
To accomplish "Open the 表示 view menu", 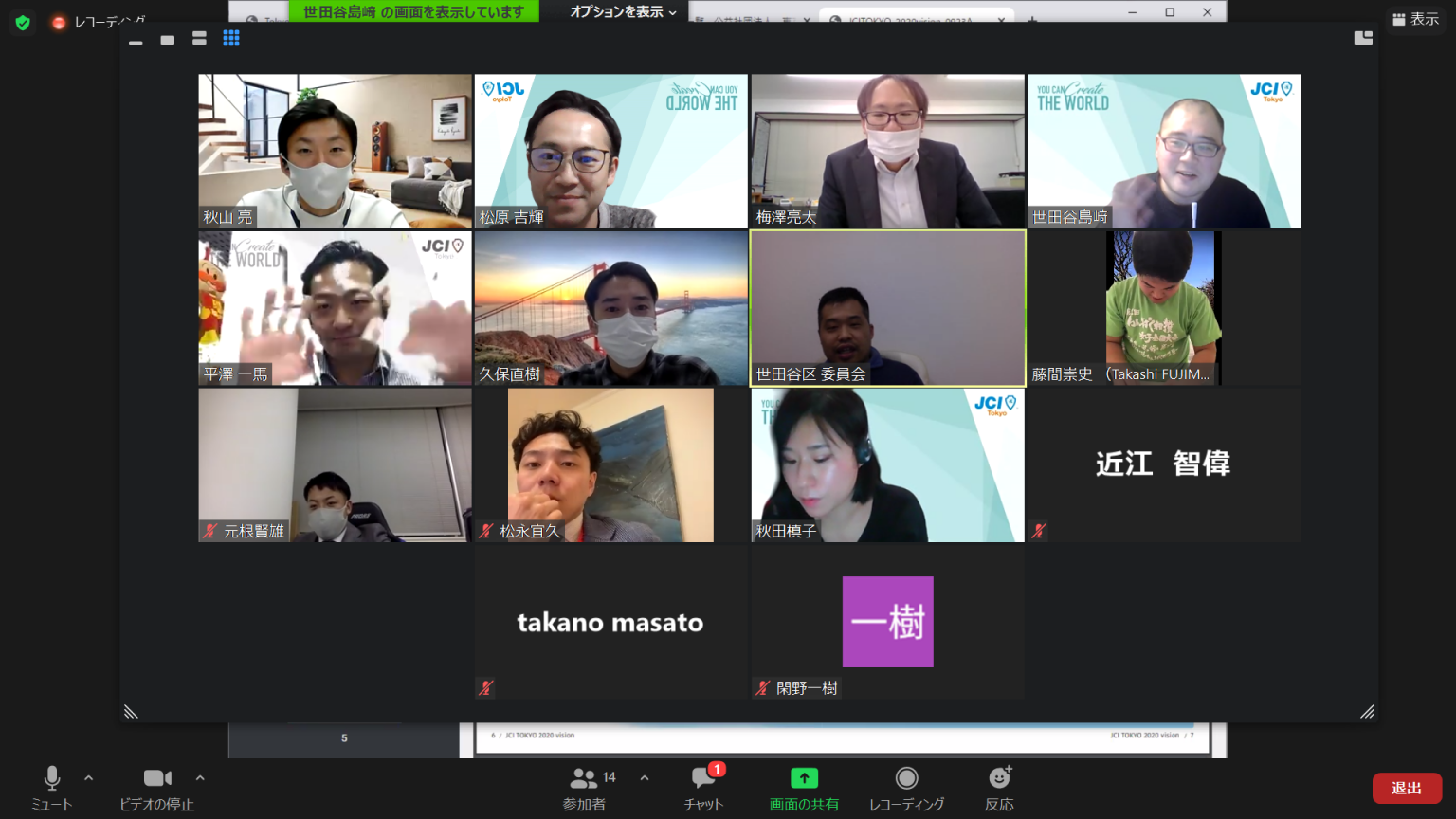I will (x=1415, y=19).
